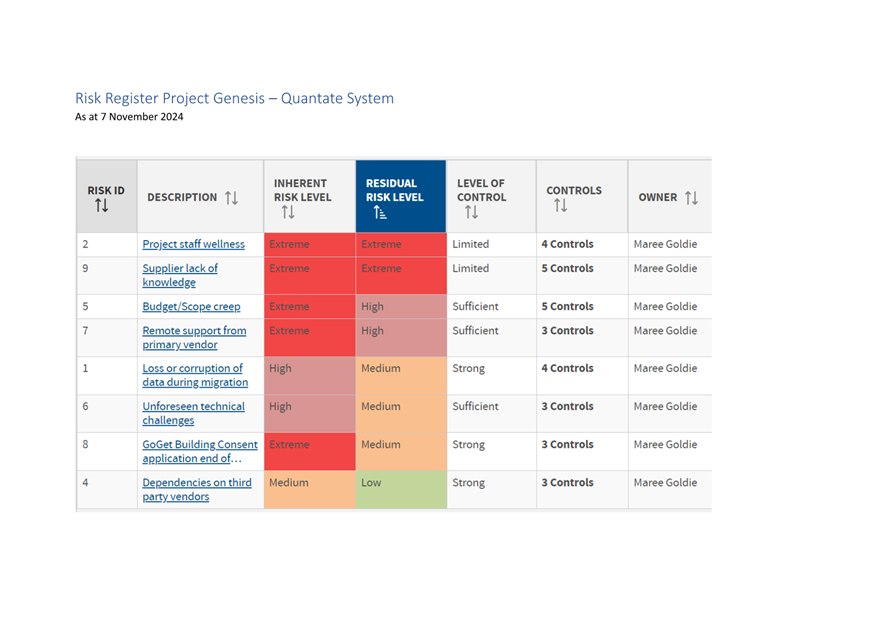Click High residual cell for Budget/Scope creep
The image size is (874, 618).
coord(401,306)
